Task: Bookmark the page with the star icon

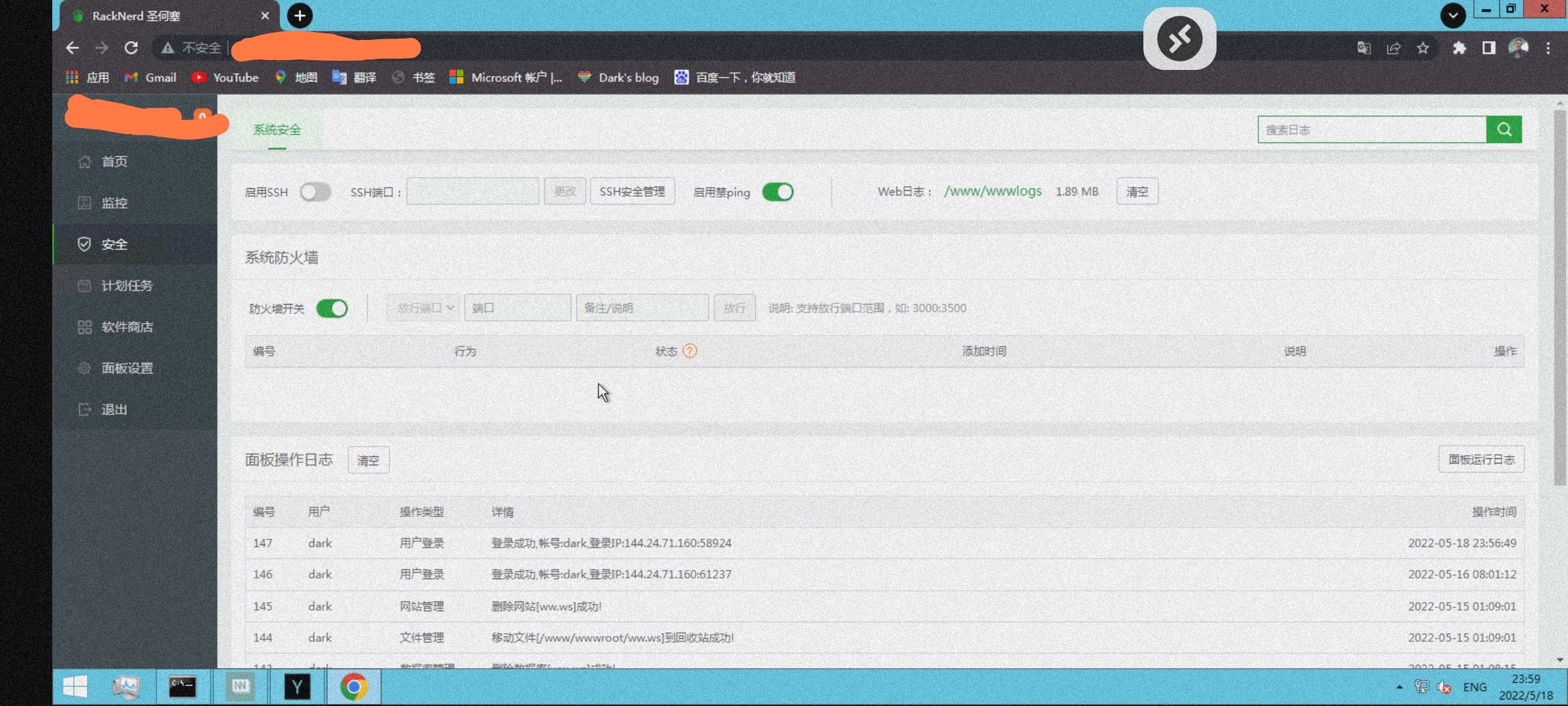Action: pyautogui.click(x=1423, y=48)
